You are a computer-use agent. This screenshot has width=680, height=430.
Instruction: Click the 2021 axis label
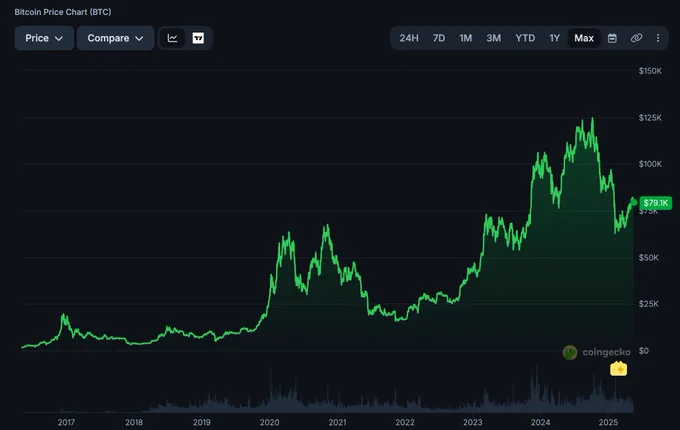(337, 422)
